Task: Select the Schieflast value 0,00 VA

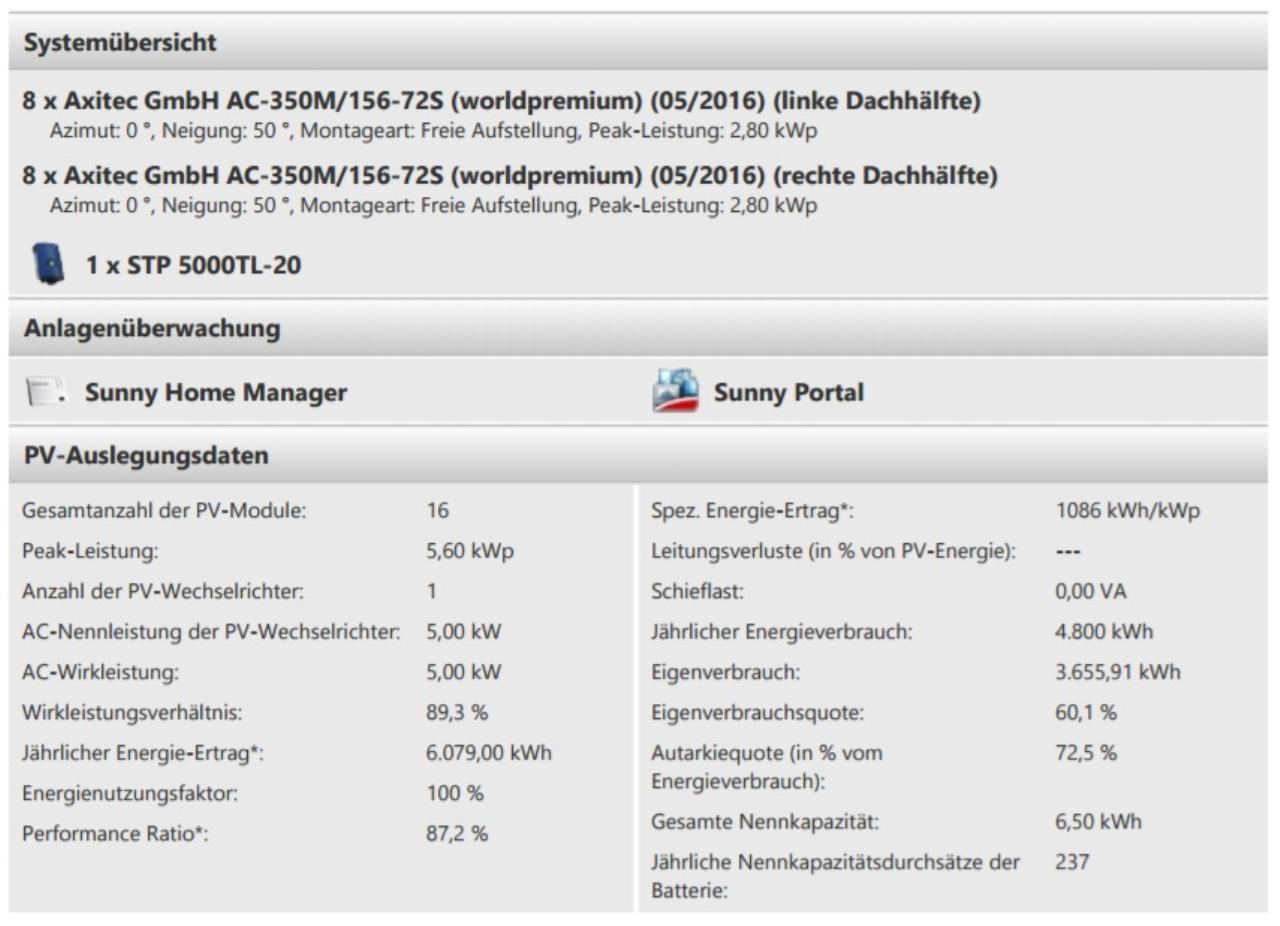Action: tap(1090, 592)
